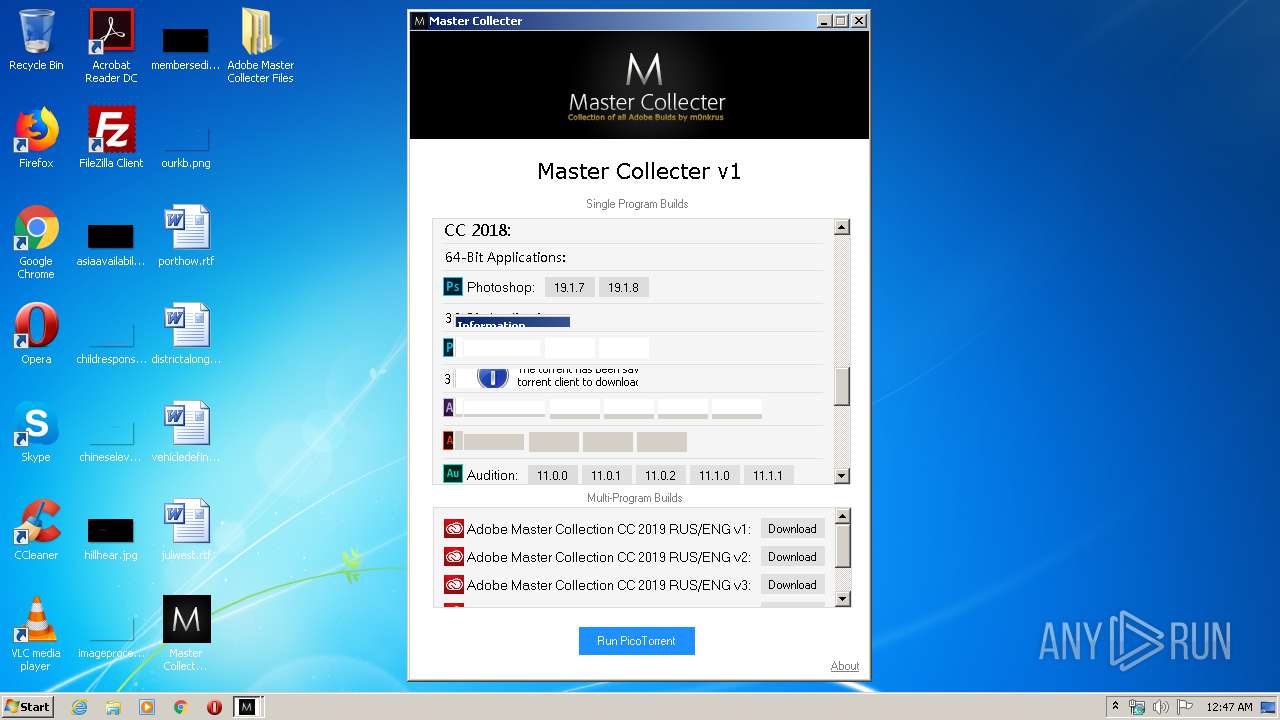Show hidden tray icons arrow
This screenshot has width=1280, height=720.
(x=1115, y=707)
